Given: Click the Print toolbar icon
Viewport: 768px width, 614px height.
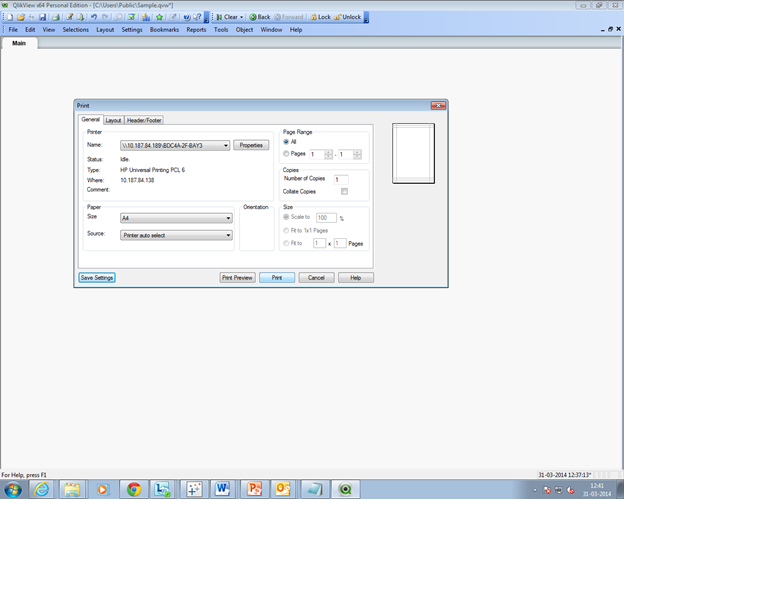Looking at the screenshot, I should (x=56, y=17).
